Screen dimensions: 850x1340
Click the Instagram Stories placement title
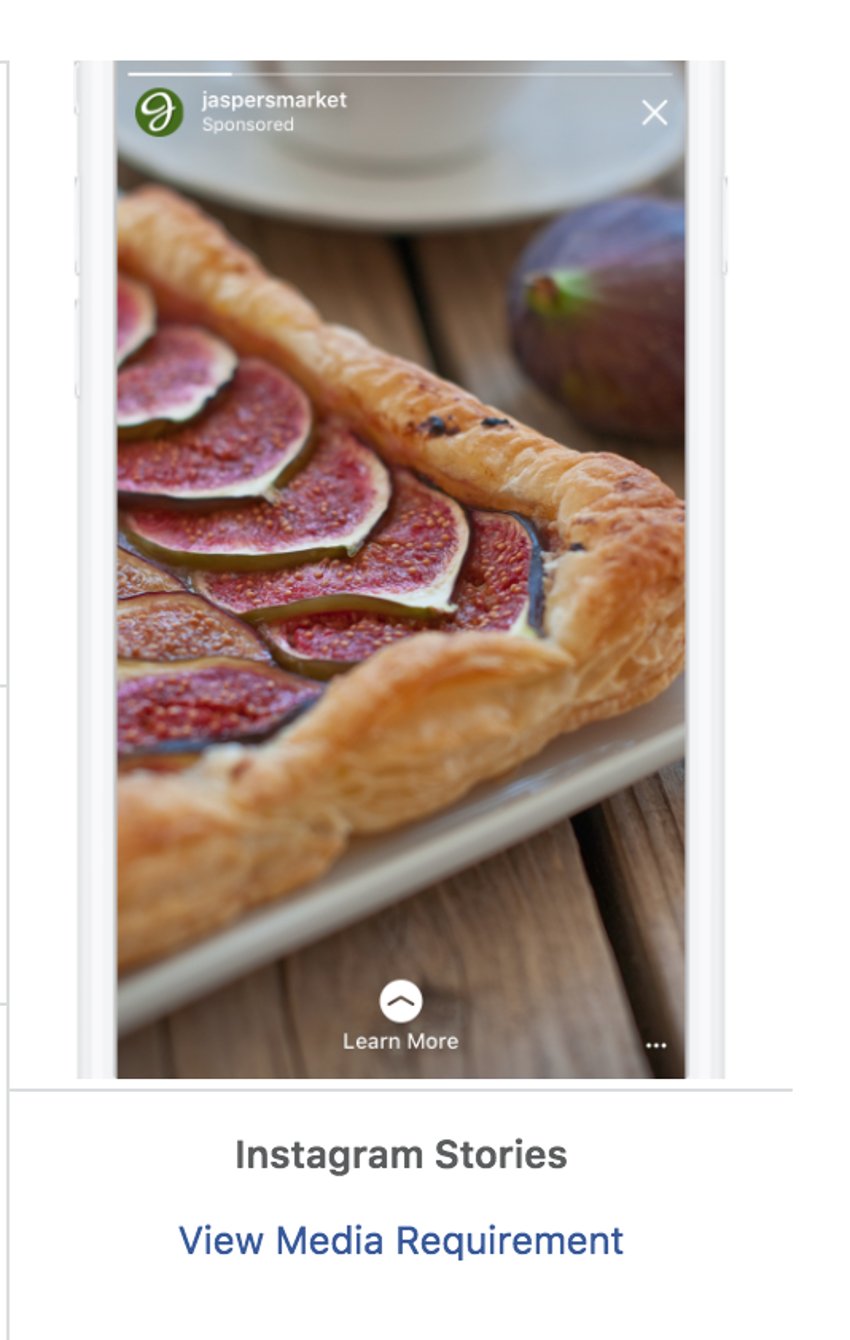(401, 1155)
